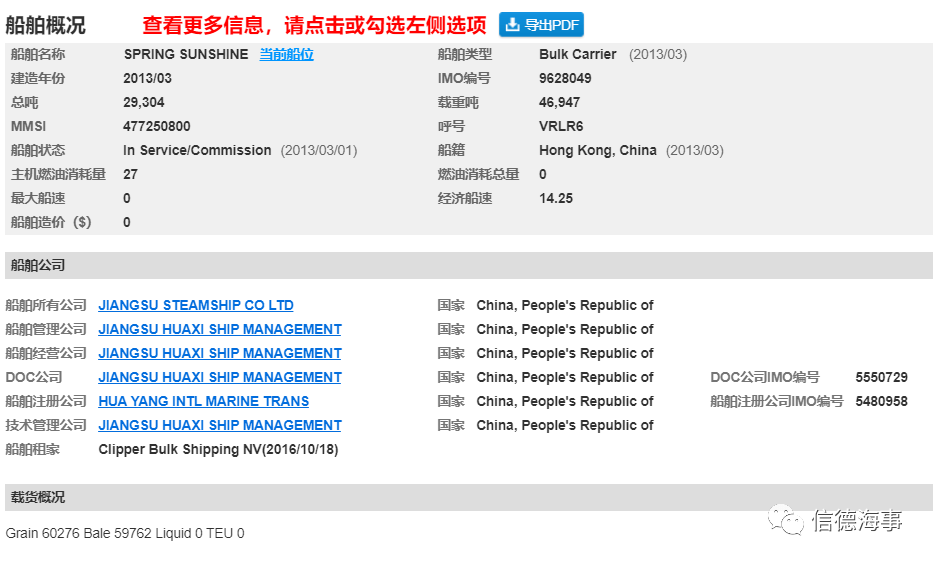Select call sign VRLR6

561,126
